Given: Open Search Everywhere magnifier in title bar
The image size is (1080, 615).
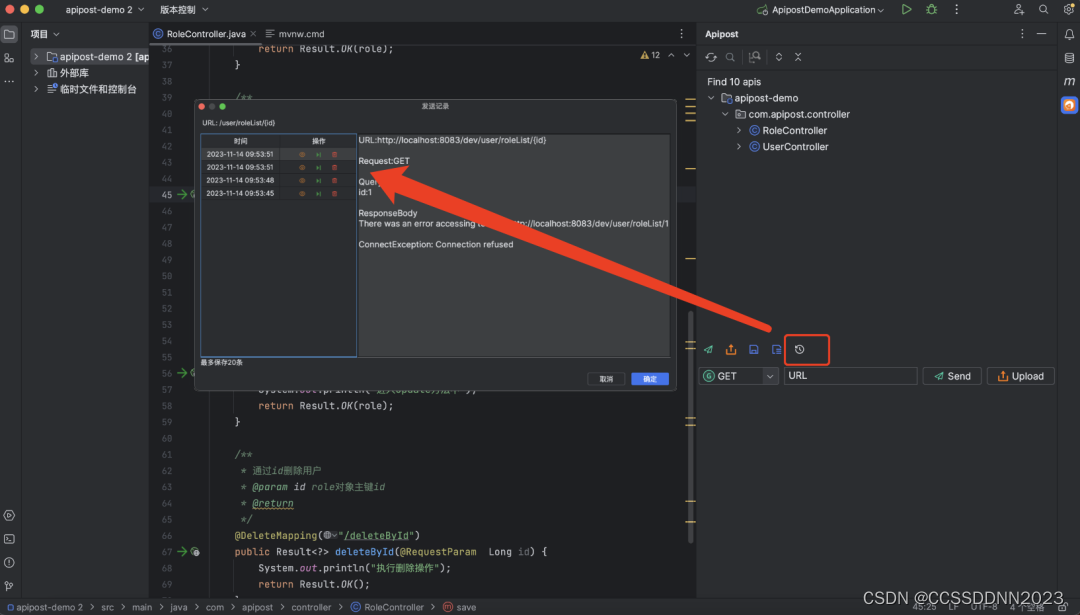Looking at the screenshot, I should pyautogui.click(x=1043, y=10).
